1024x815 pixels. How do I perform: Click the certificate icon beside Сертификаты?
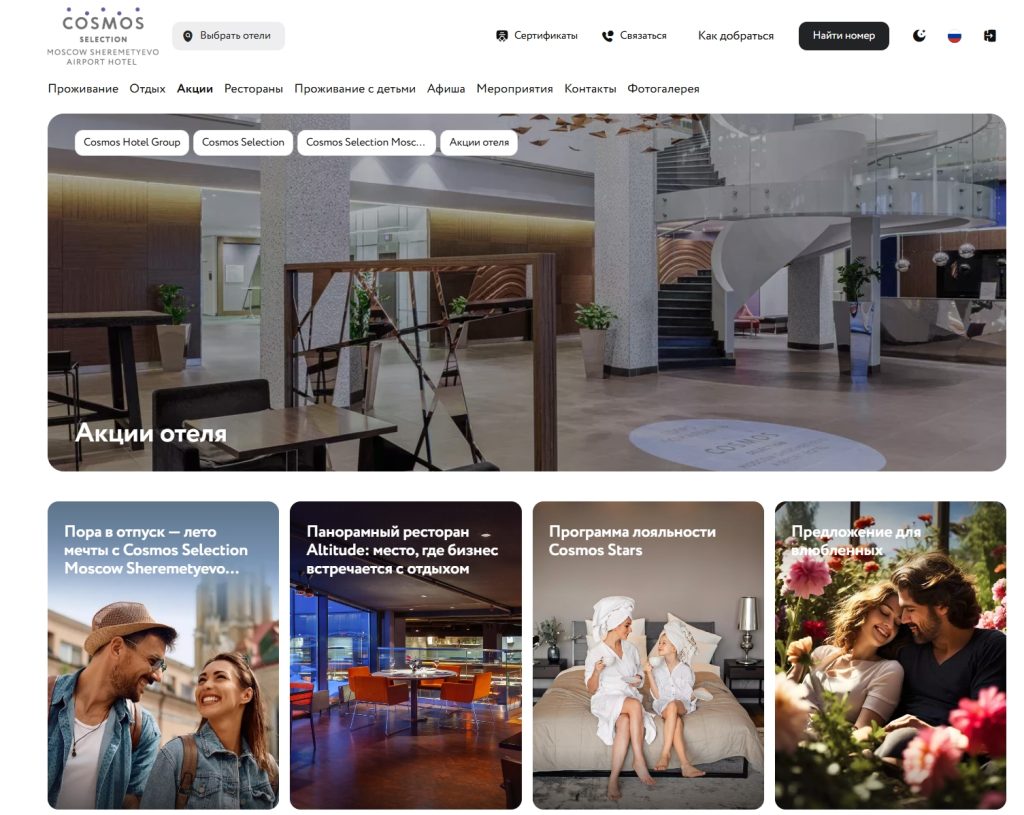pyautogui.click(x=502, y=36)
